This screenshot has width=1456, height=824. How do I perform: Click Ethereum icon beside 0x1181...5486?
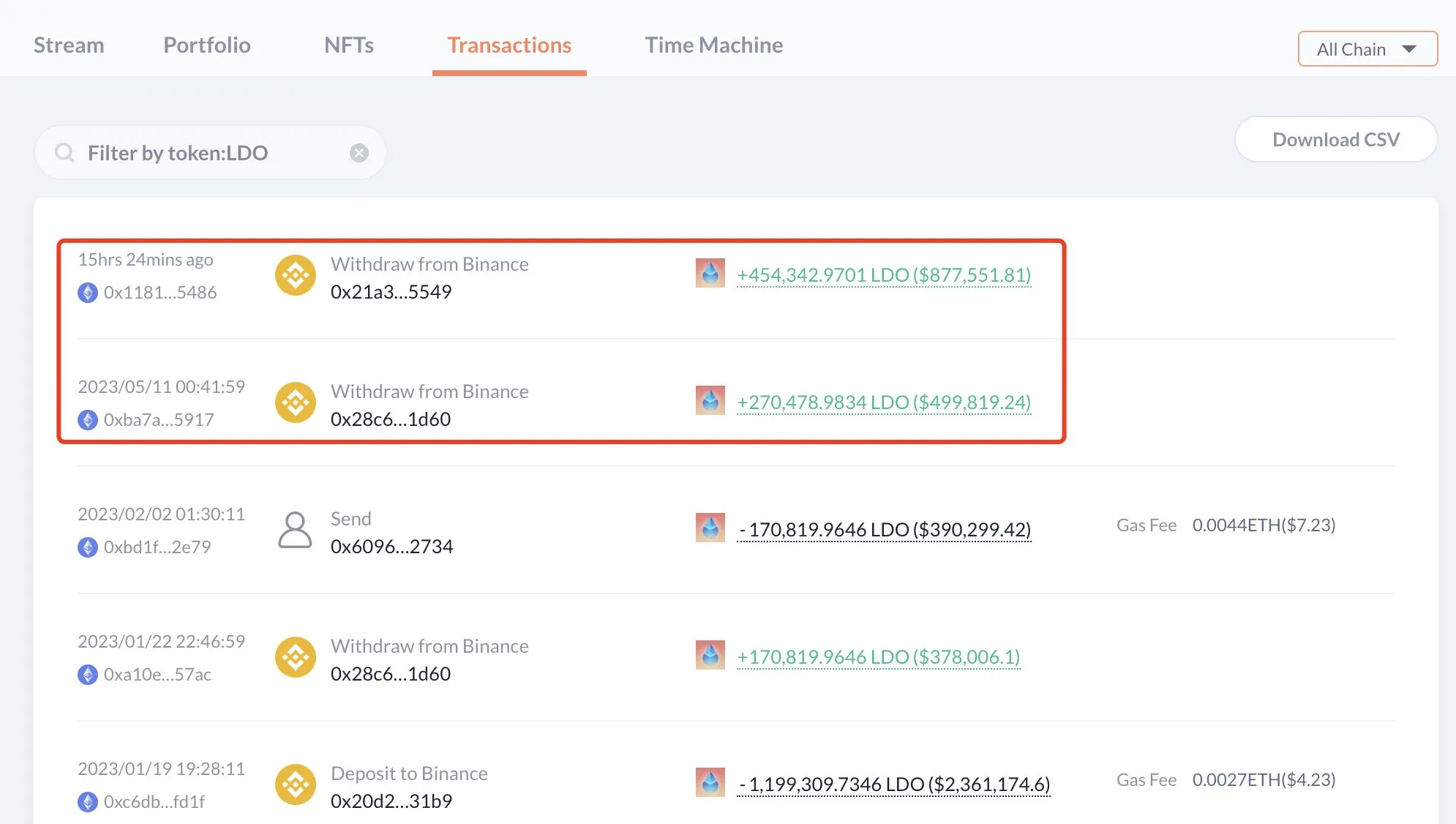[x=88, y=293]
